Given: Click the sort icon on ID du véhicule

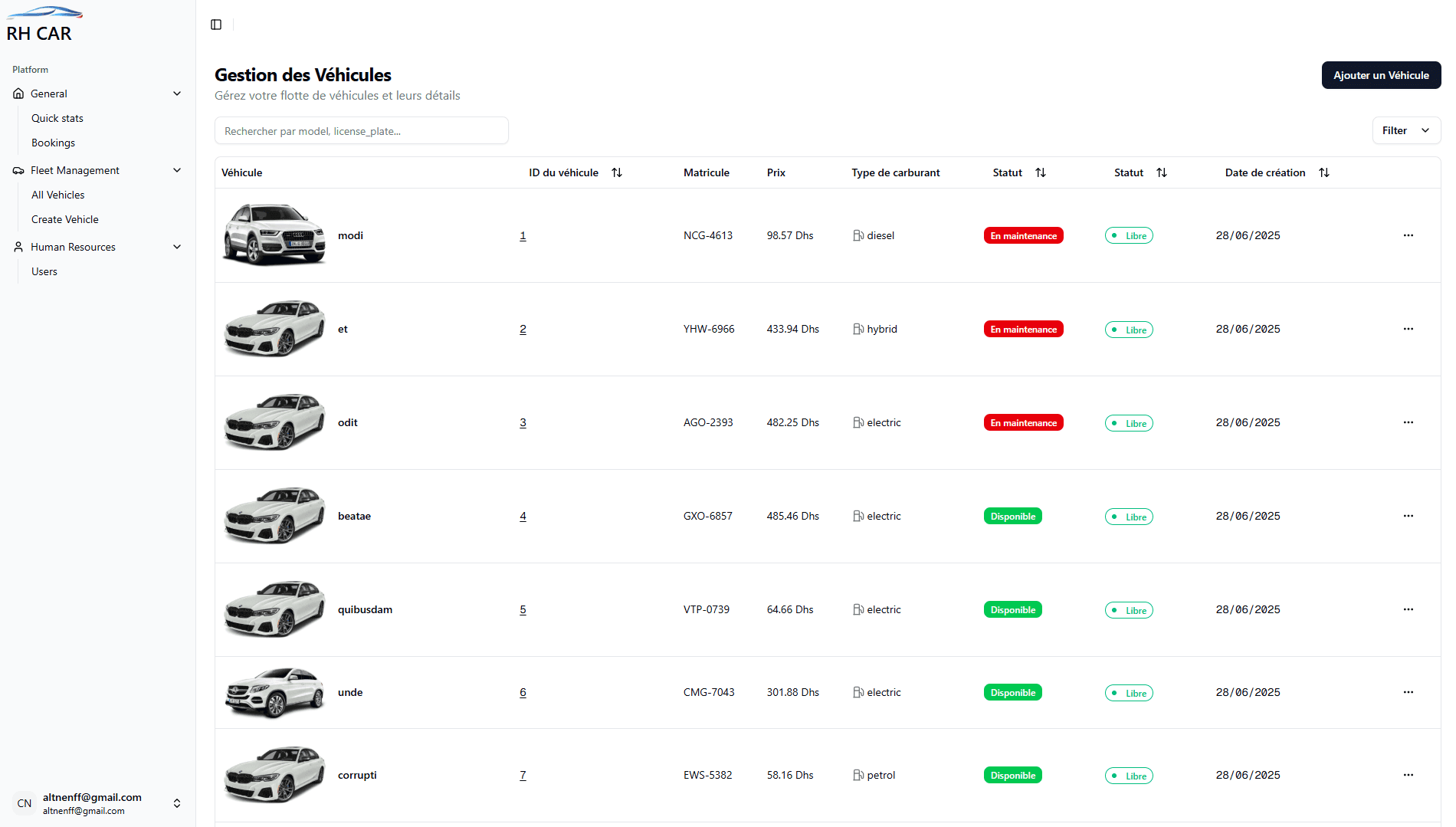Looking at the screenshot, I should tap(617, 172).
